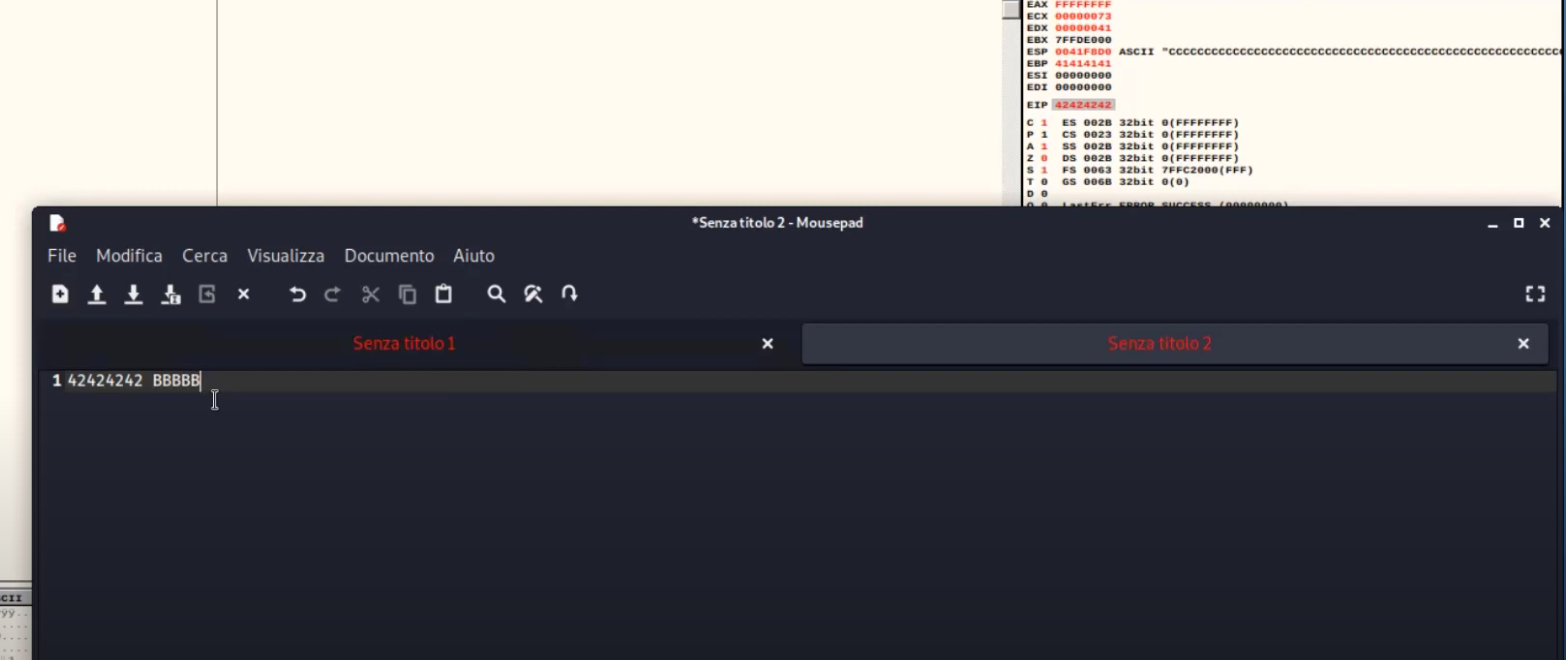Expand the Visualizza menu
Screen dimensions: 1566x660
(285, 256)
